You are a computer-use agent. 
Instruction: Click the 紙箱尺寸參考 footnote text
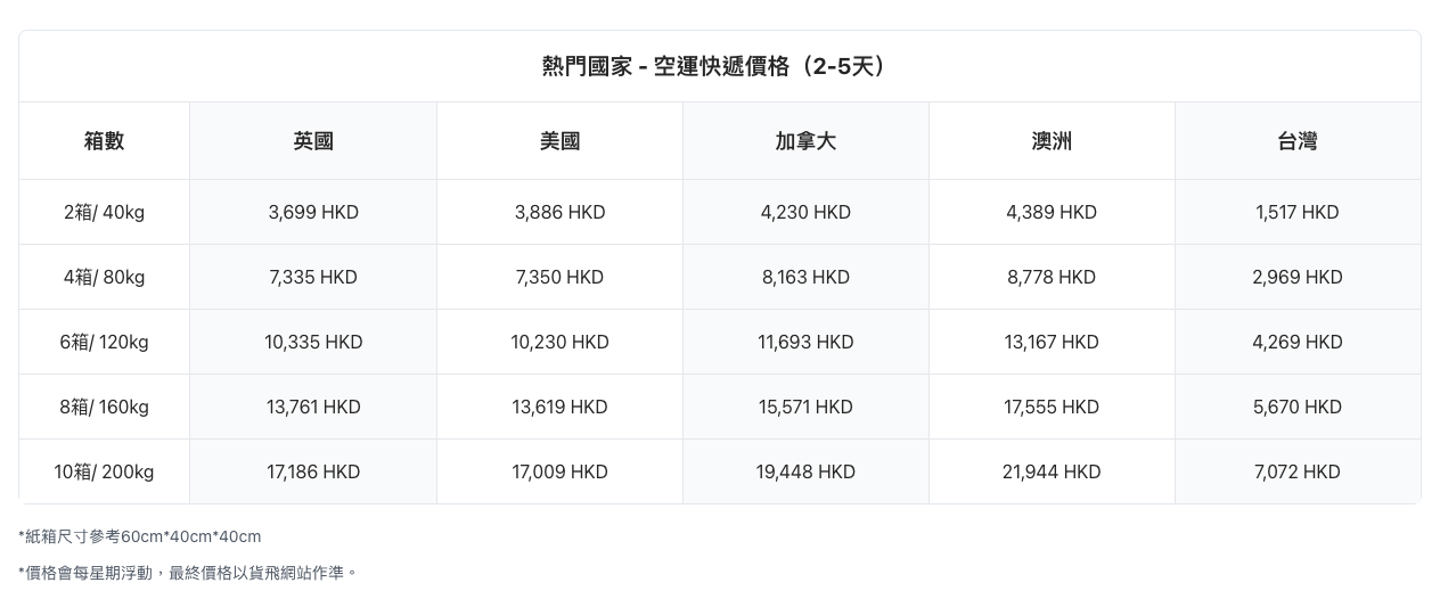(x=140, y=537)
